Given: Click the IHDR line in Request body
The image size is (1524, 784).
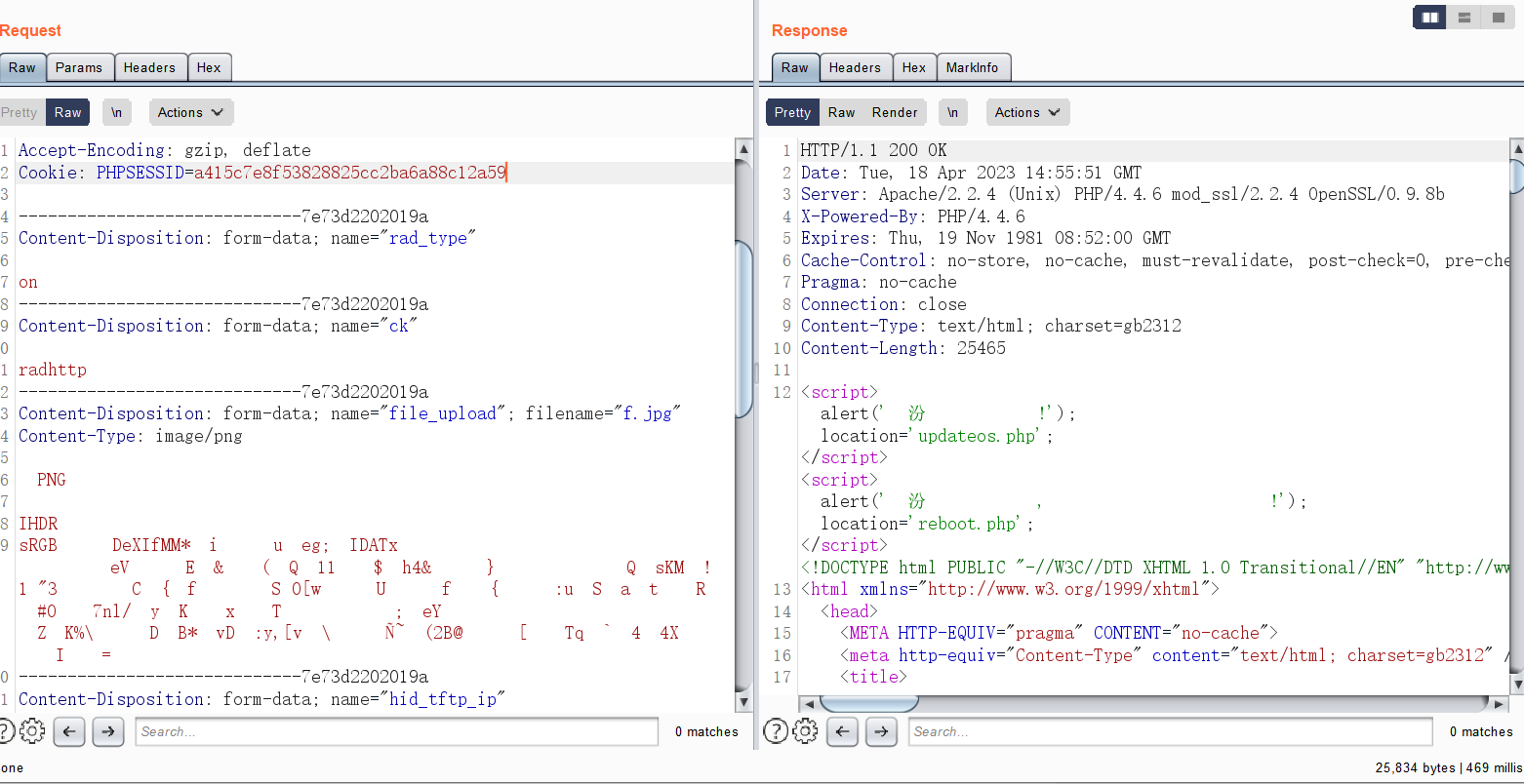Looking at the screenshot, I should (x=38, y=524).
